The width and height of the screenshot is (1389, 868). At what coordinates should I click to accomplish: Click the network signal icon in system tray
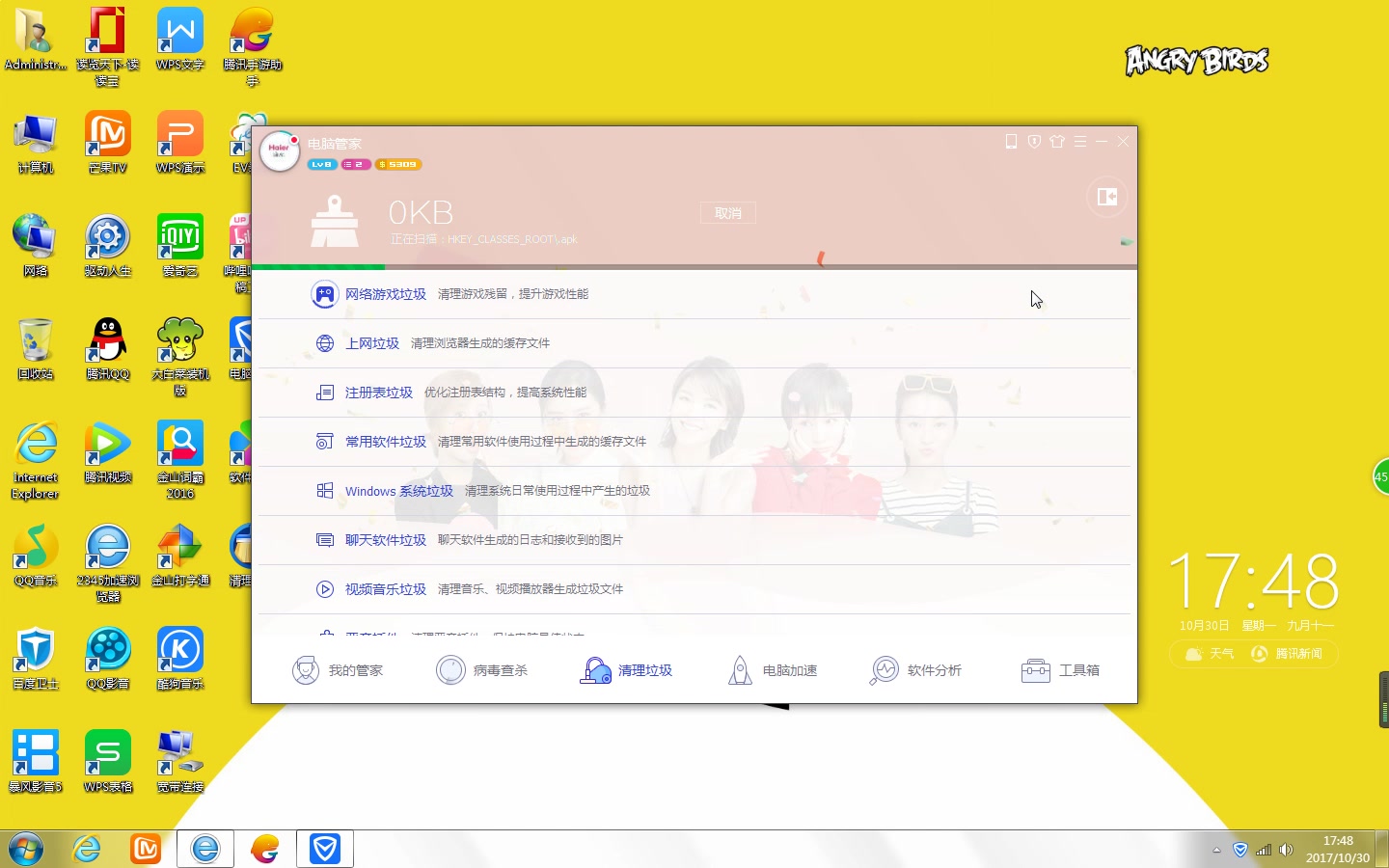[1263, 850]
